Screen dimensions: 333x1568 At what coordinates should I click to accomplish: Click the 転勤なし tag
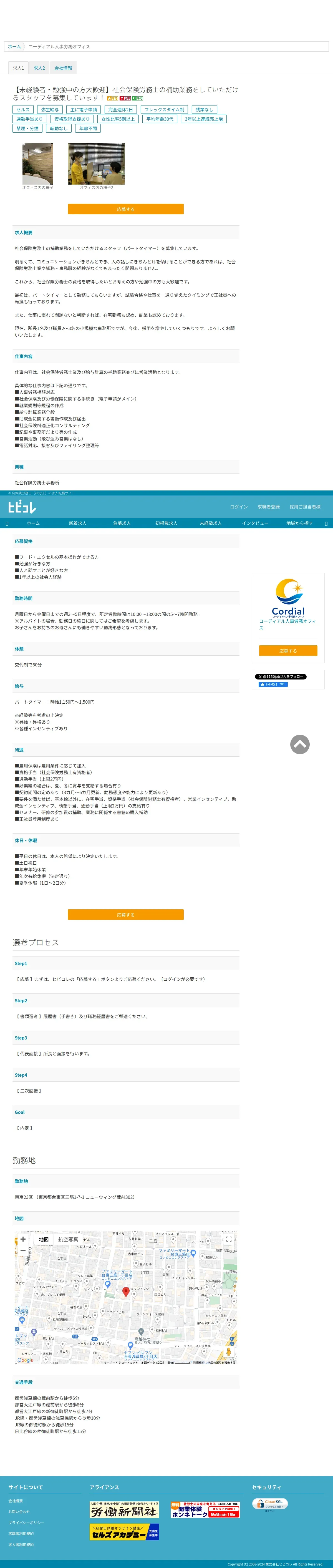click(59, 129)
